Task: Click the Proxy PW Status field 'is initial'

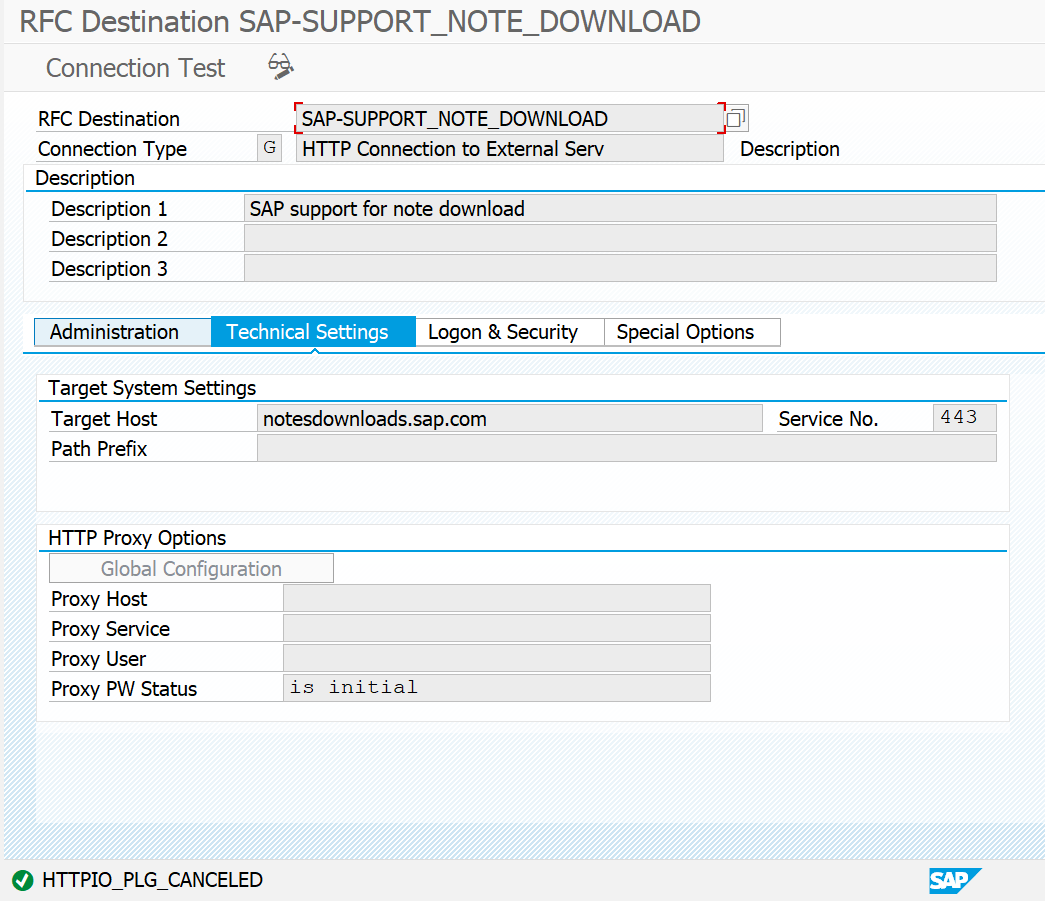Action: (497, 688)
